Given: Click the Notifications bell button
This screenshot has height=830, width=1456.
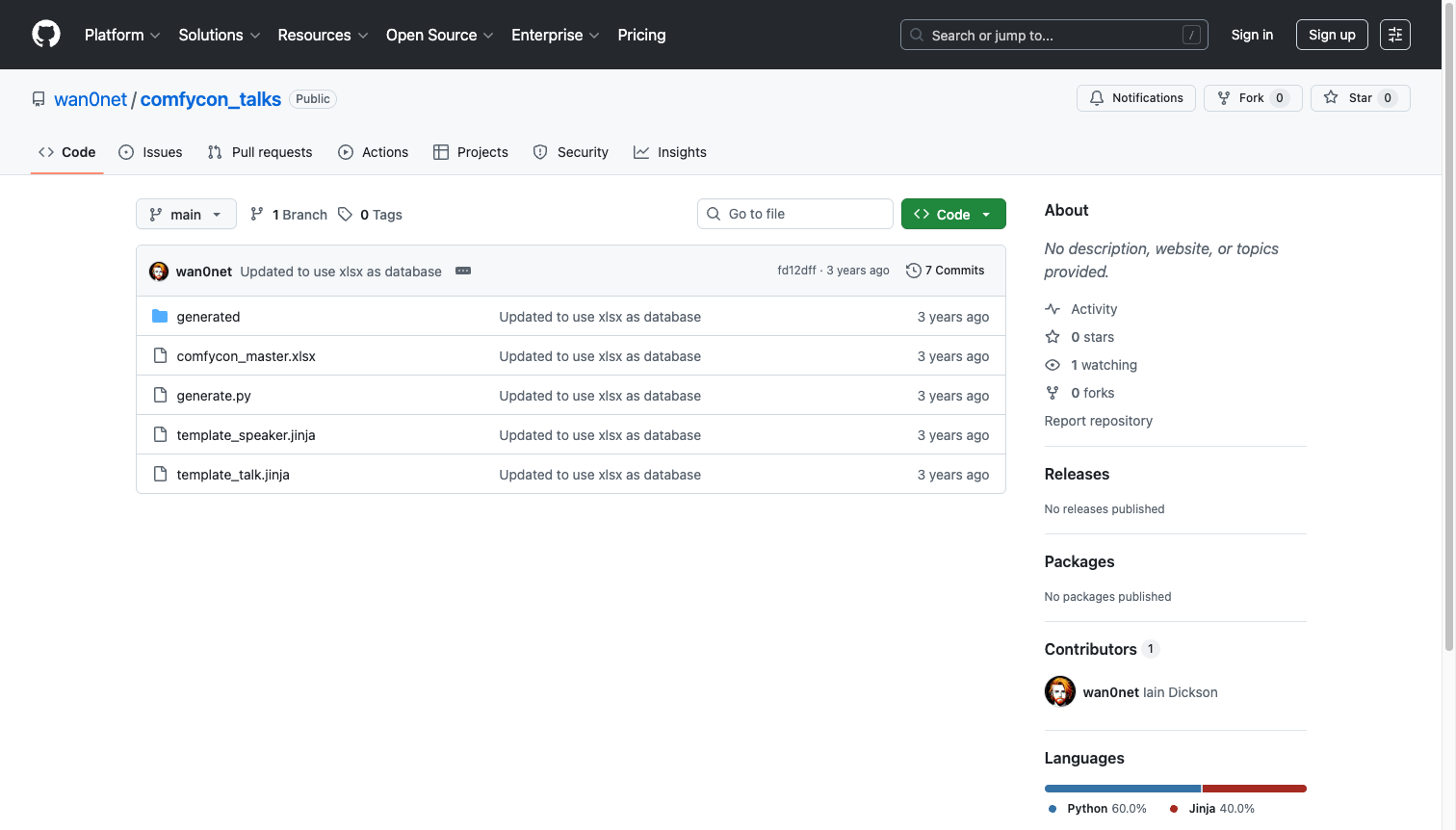Looking at the screenshot, I should point(1135,98).
